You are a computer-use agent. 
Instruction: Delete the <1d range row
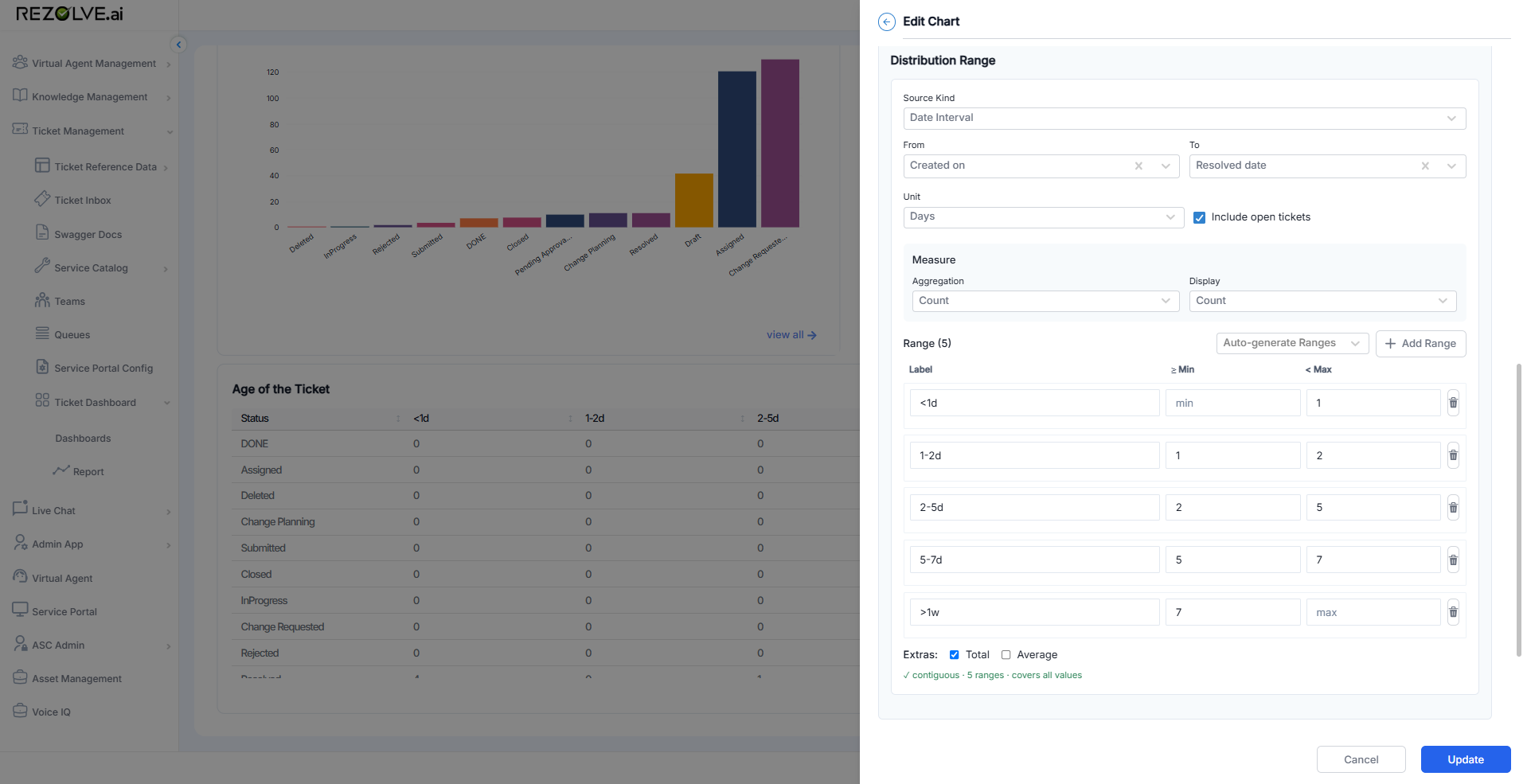1453,403
